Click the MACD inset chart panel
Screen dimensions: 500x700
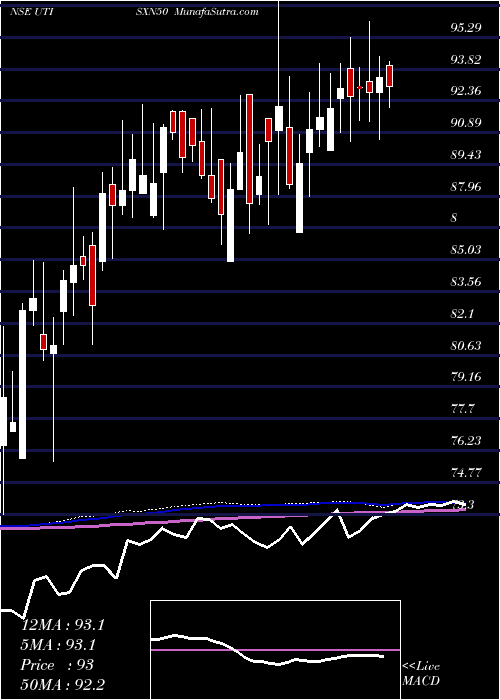click(x=275, y=650)
